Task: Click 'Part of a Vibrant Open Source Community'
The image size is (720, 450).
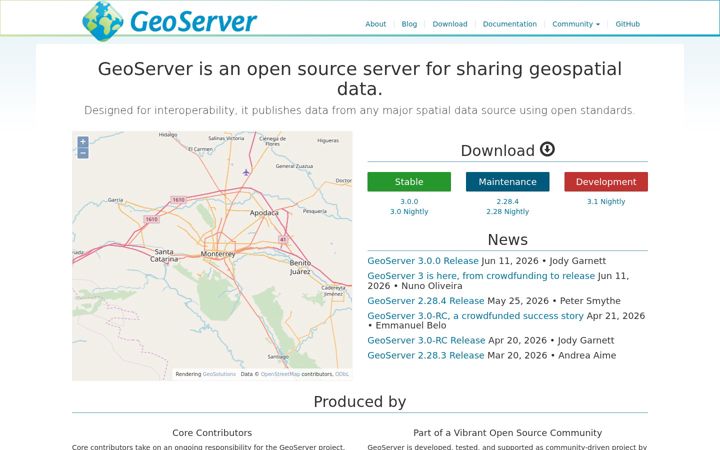Action: [507, 433]
